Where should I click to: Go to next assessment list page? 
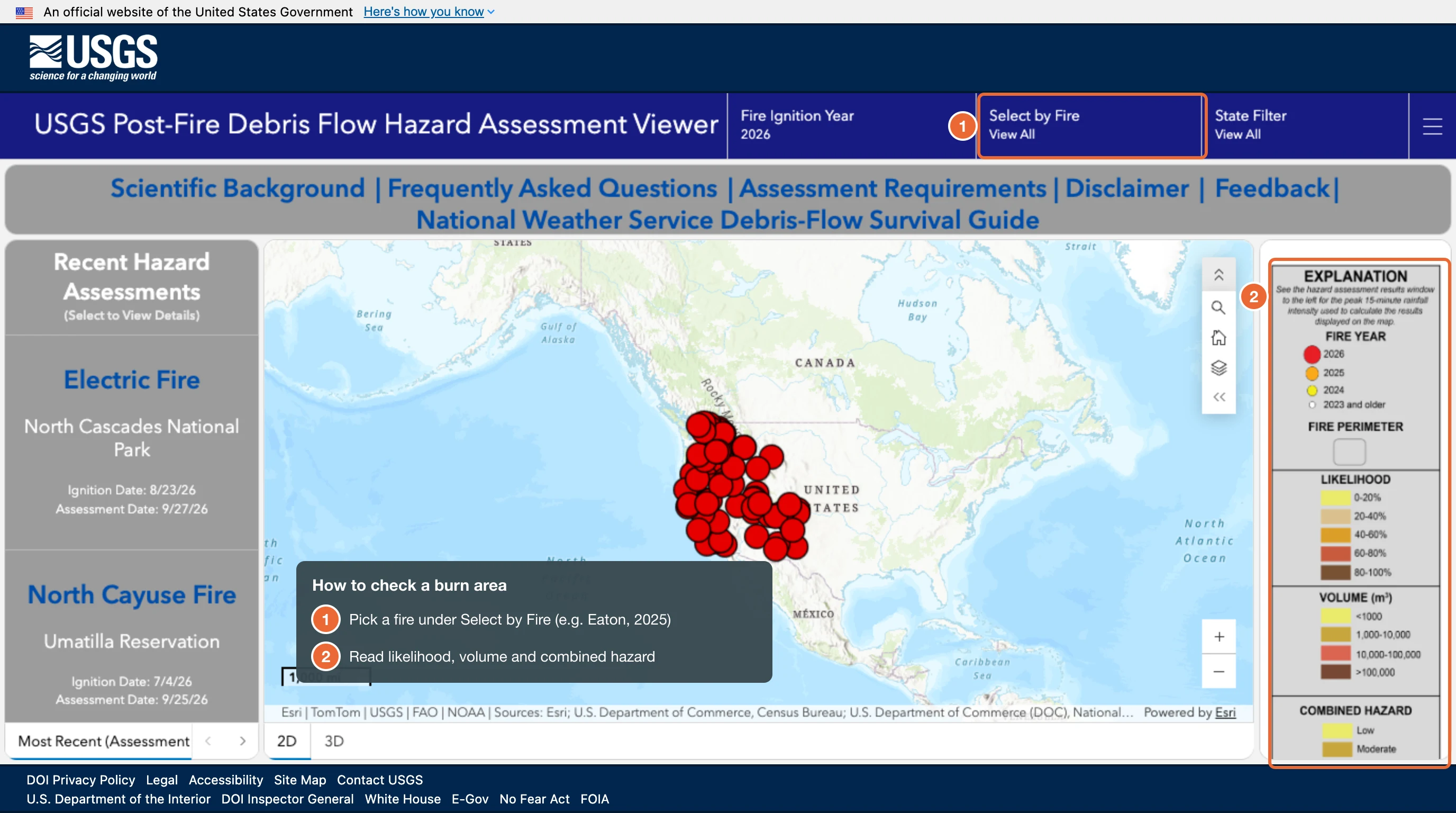pyautogui.click(x=242, y=740)
